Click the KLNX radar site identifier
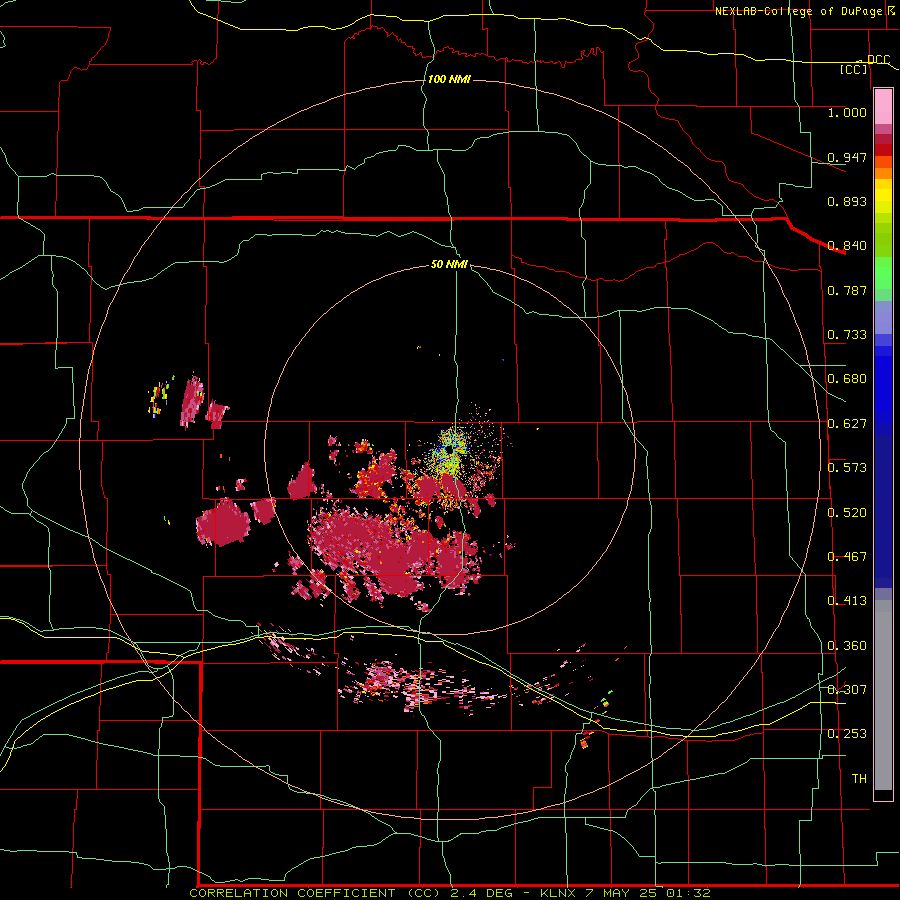 [558, 893]
